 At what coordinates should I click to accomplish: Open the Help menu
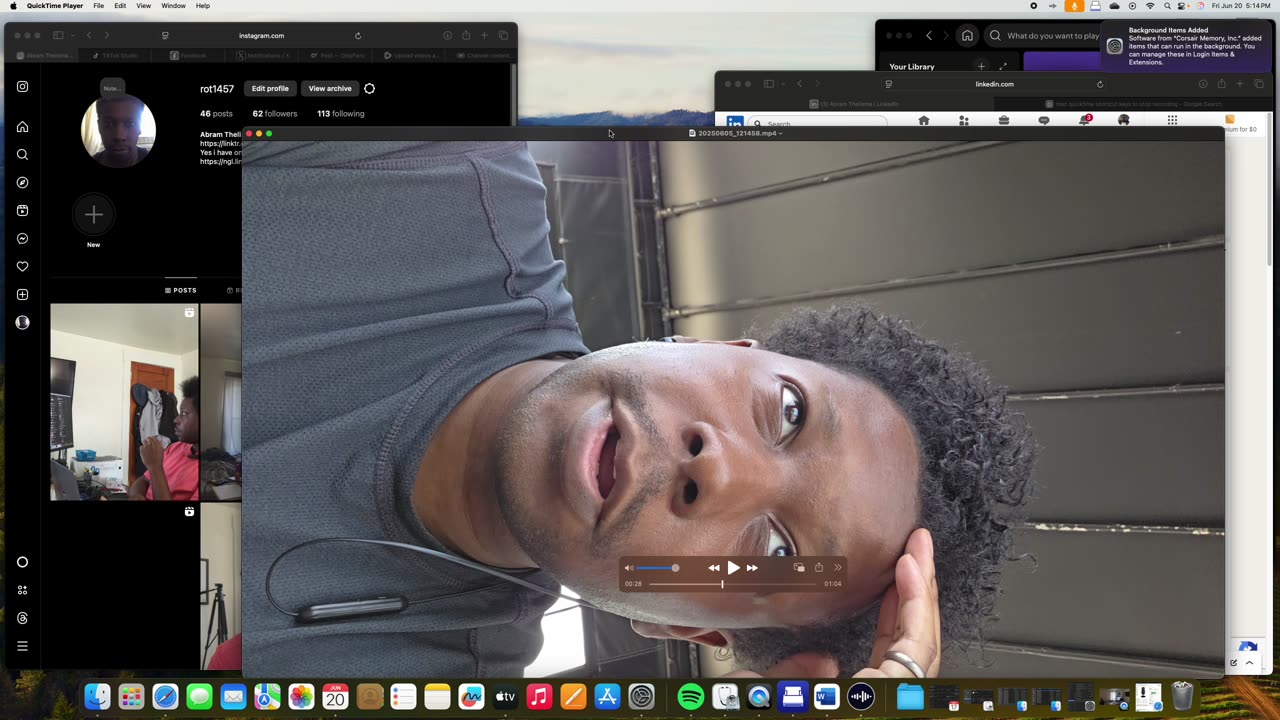pyautogui.click(x=203, y=6)
